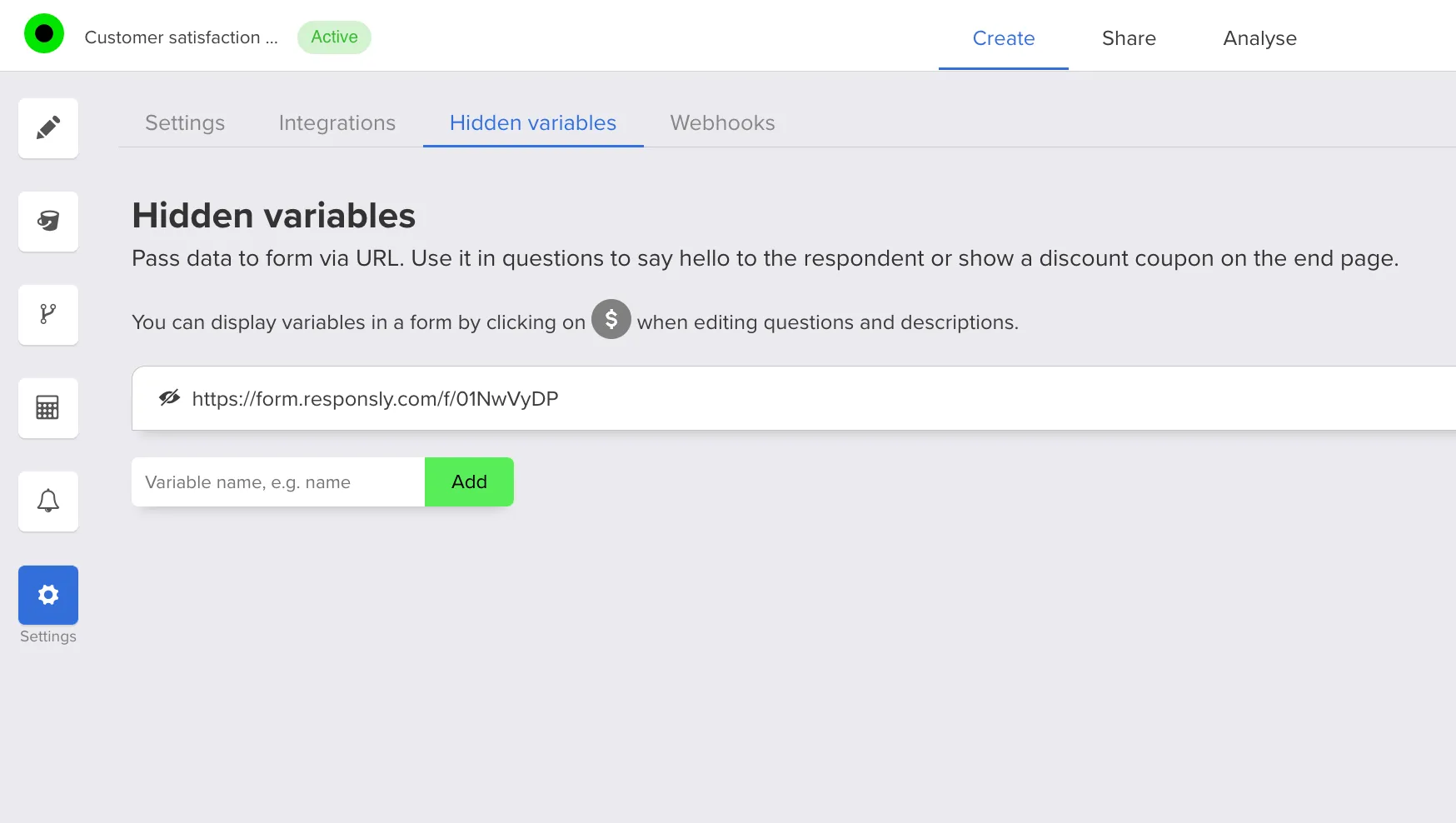Open the Create menu section

(1003, 38)
